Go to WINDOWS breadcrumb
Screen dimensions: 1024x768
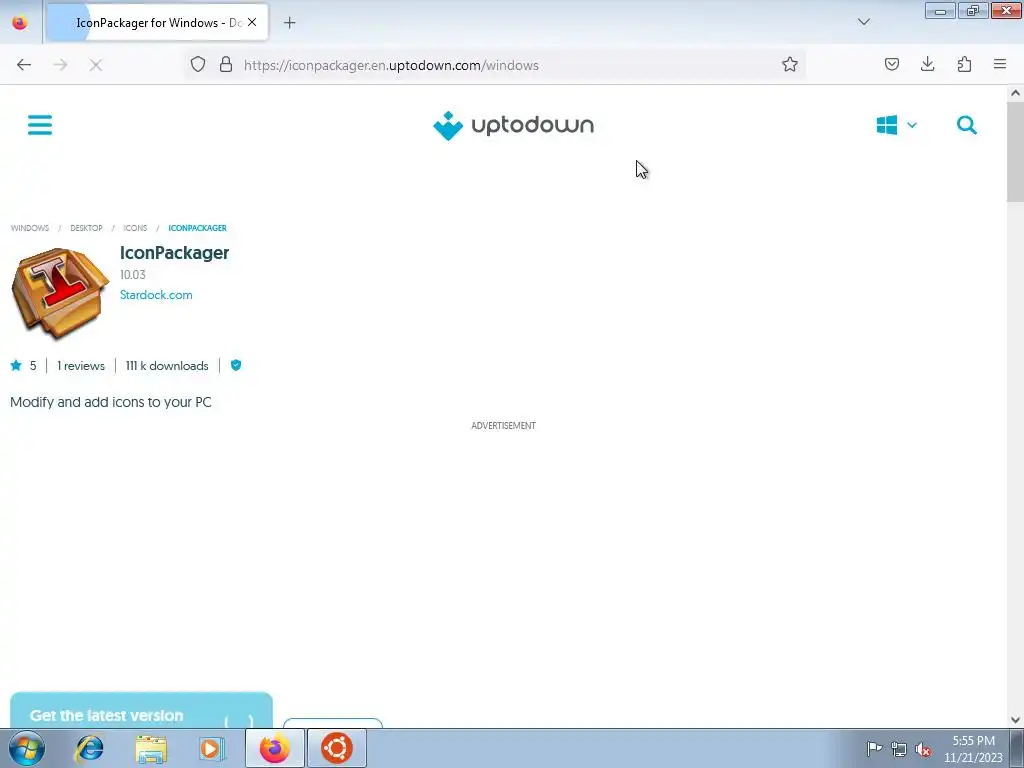click(x=29, y=228)
